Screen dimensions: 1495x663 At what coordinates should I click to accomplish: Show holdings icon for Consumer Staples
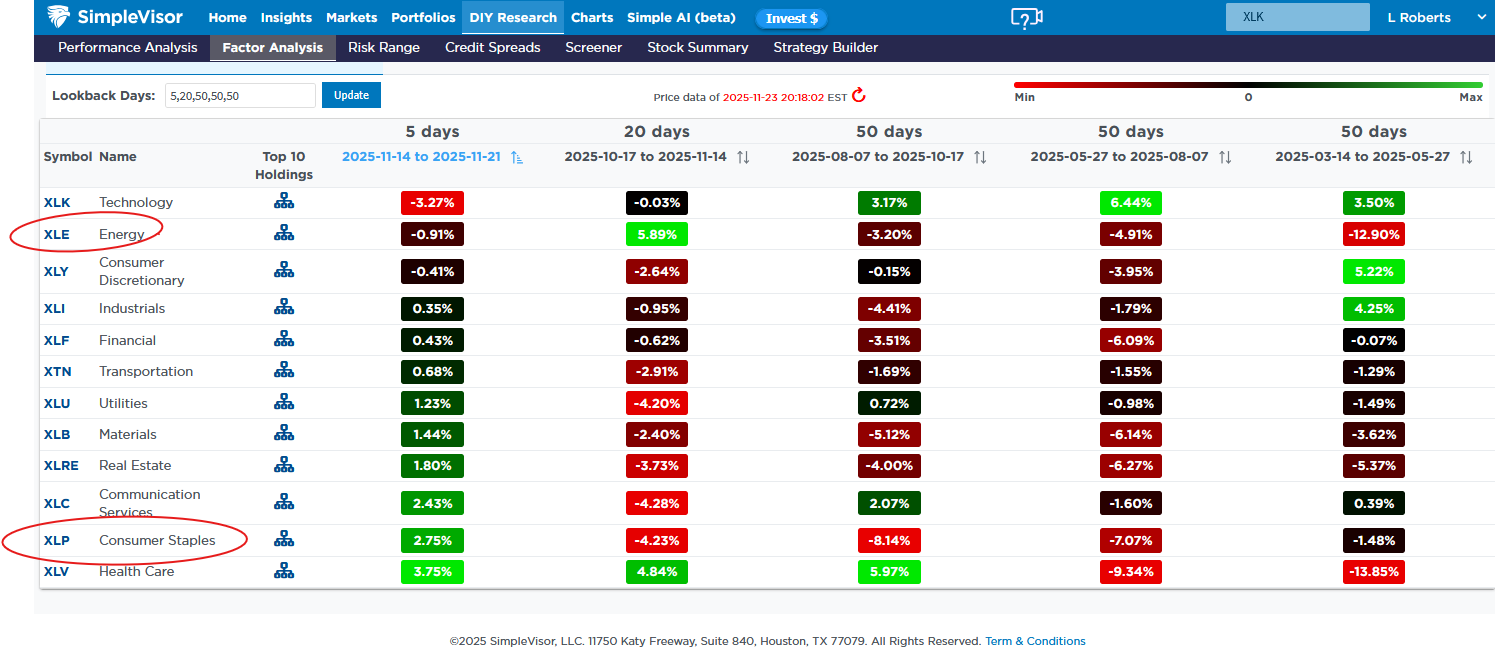[x=284, y=540]
